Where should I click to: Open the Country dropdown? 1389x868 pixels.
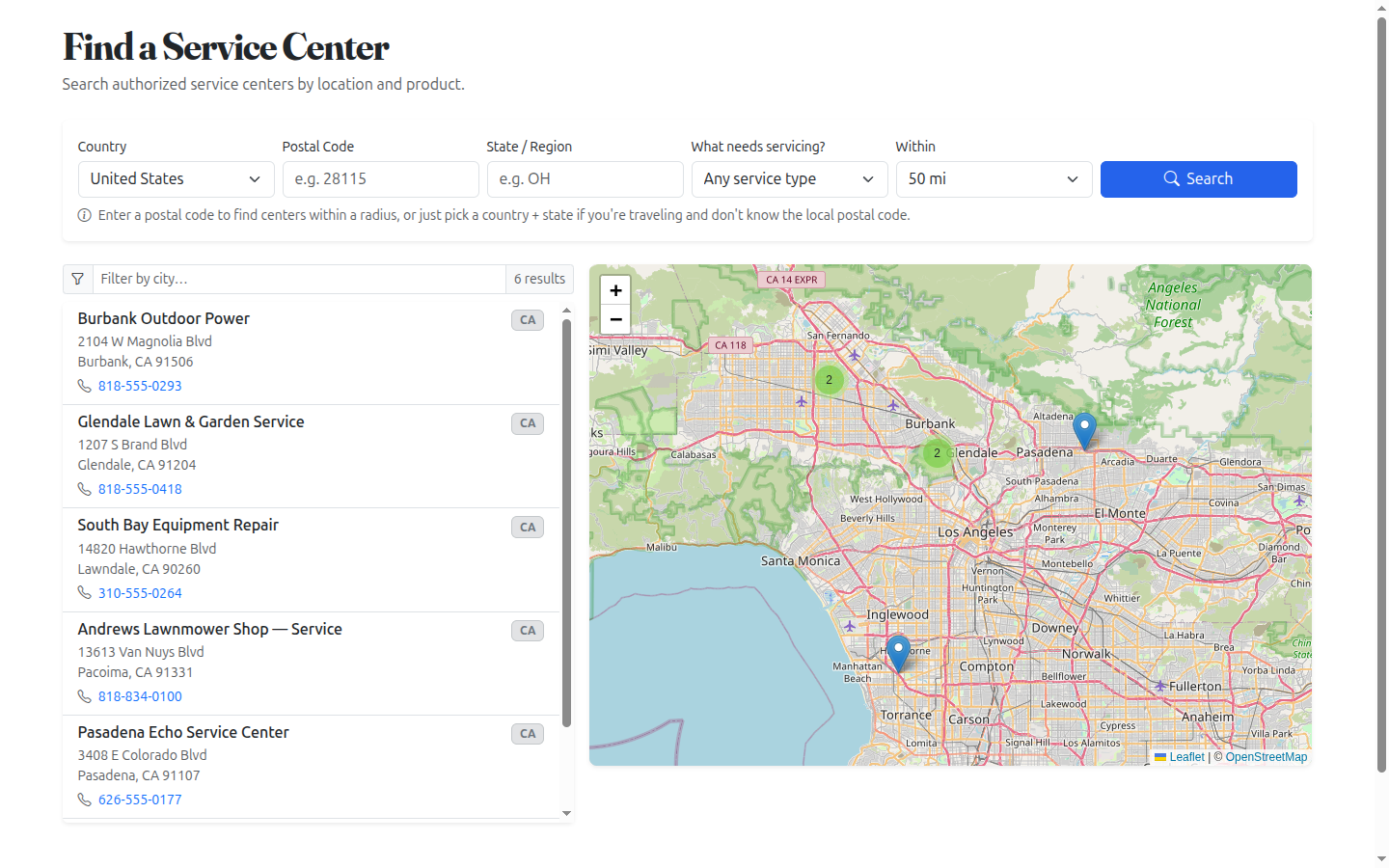tap(177, 179)
